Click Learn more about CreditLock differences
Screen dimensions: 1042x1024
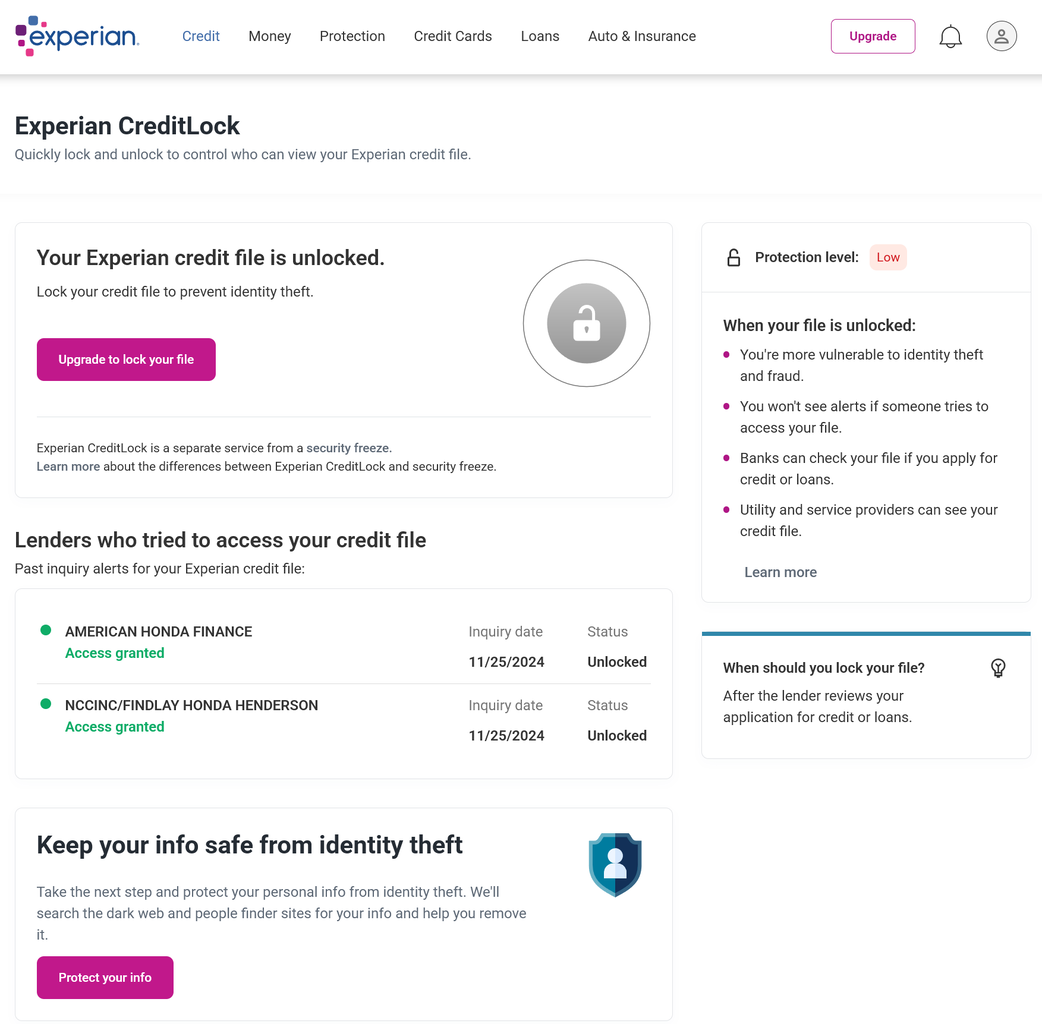pyautogui.click(x=68, y=466)
